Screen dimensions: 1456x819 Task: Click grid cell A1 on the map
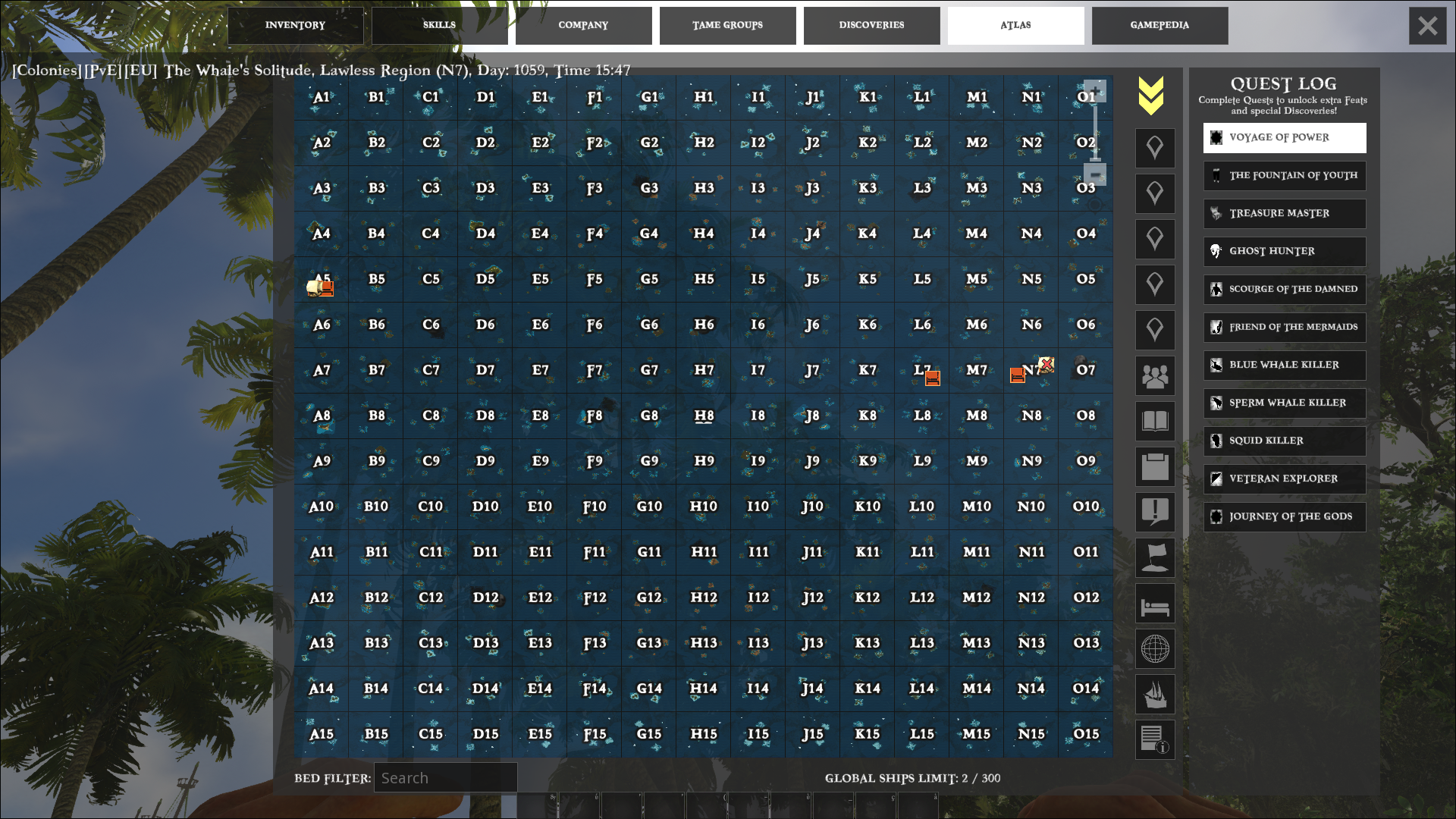point(322,97)
